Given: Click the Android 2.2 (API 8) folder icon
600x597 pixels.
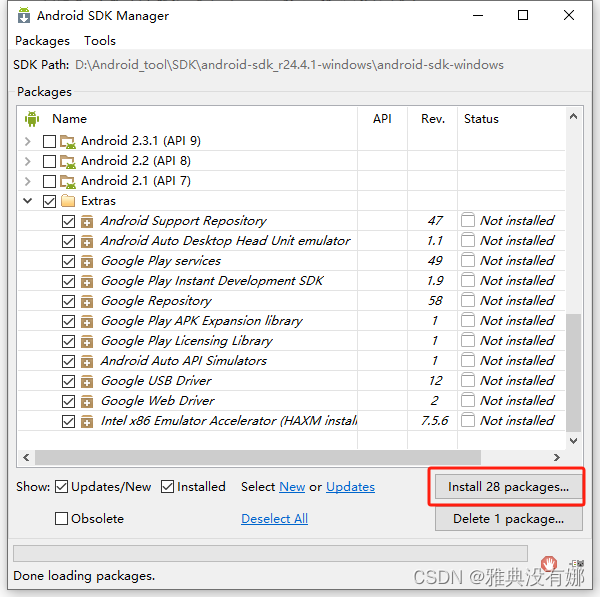Looking at the screenshot, I should tap(68, 161).
